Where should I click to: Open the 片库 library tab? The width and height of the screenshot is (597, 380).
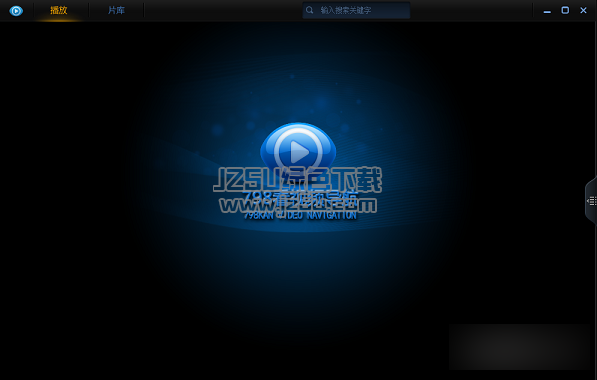pos(116,10)
